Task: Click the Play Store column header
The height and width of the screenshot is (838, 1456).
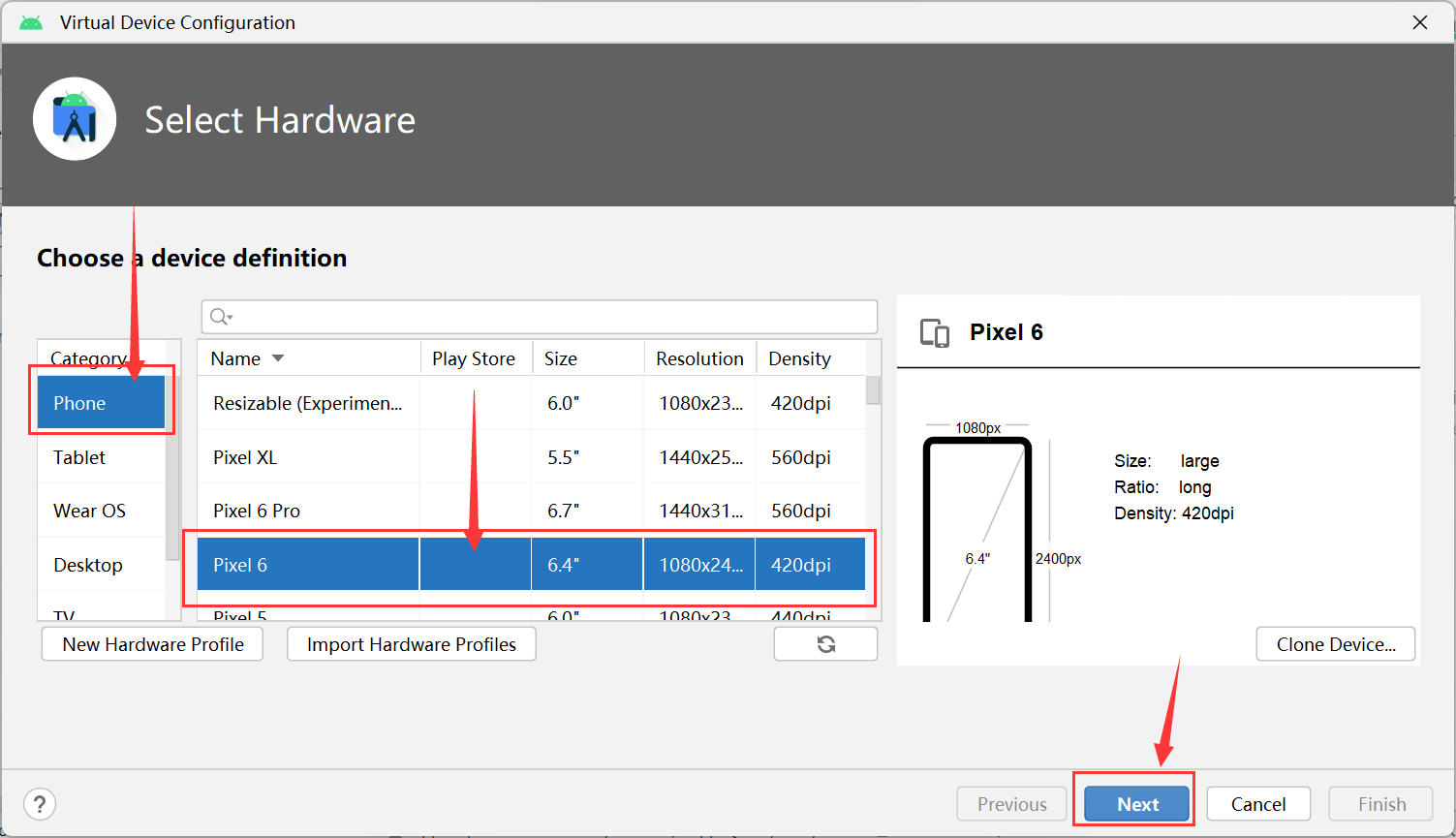Action: click(475, 358)
